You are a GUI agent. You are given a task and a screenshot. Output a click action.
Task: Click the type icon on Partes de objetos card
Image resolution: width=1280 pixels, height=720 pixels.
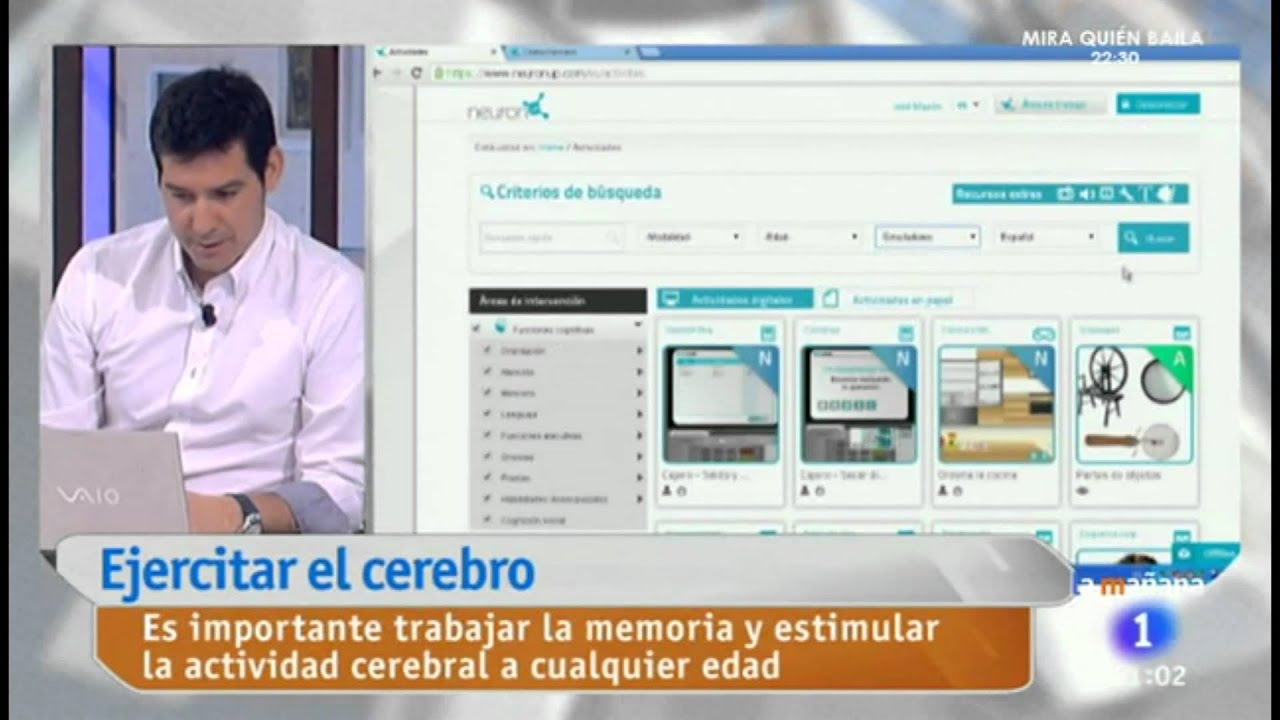pos(1181,333)
